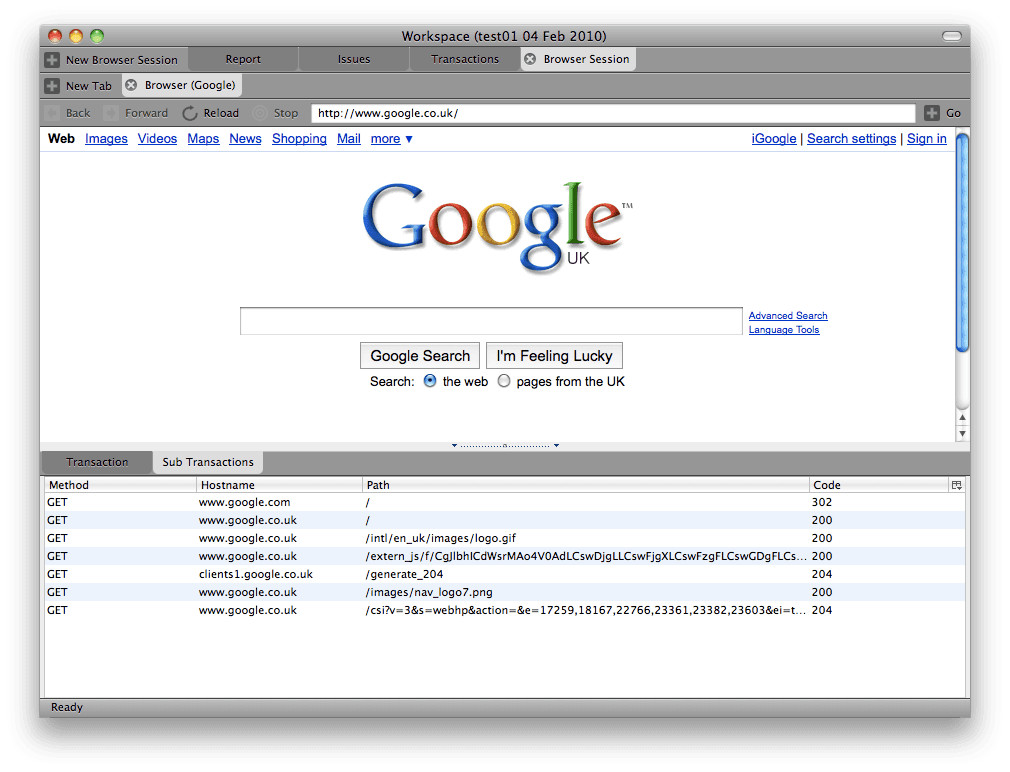Viewport: 1010px width, 772px height.
Task: Click the Reload circular arrow icon
Action: pyautogui.click(x=189, y=113)
